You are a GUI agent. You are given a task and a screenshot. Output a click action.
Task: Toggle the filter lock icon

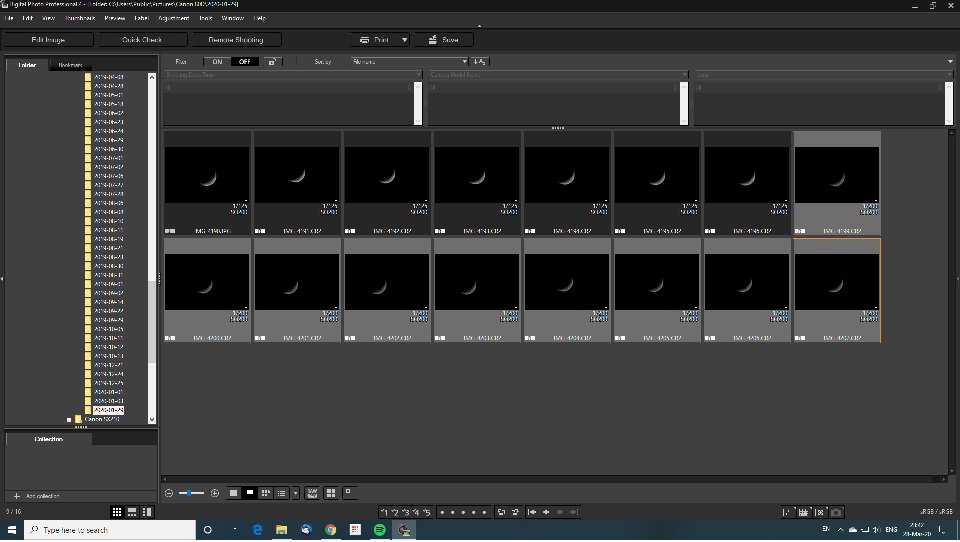[x=272, y=62]
